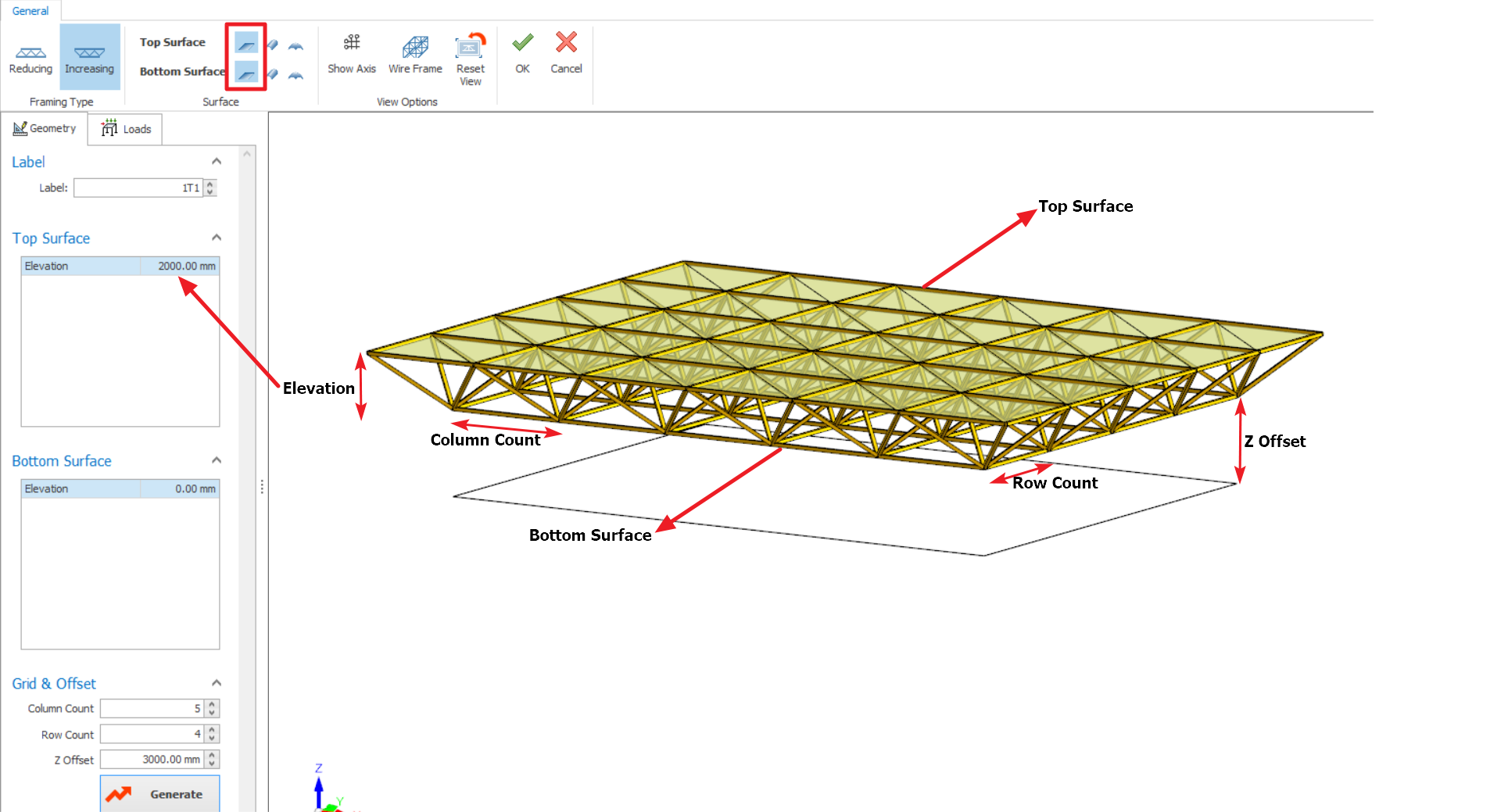Choose flat plane icon for Top Surface
Viewport: 1490px width, 812px height.
click(x=246, y=44)
